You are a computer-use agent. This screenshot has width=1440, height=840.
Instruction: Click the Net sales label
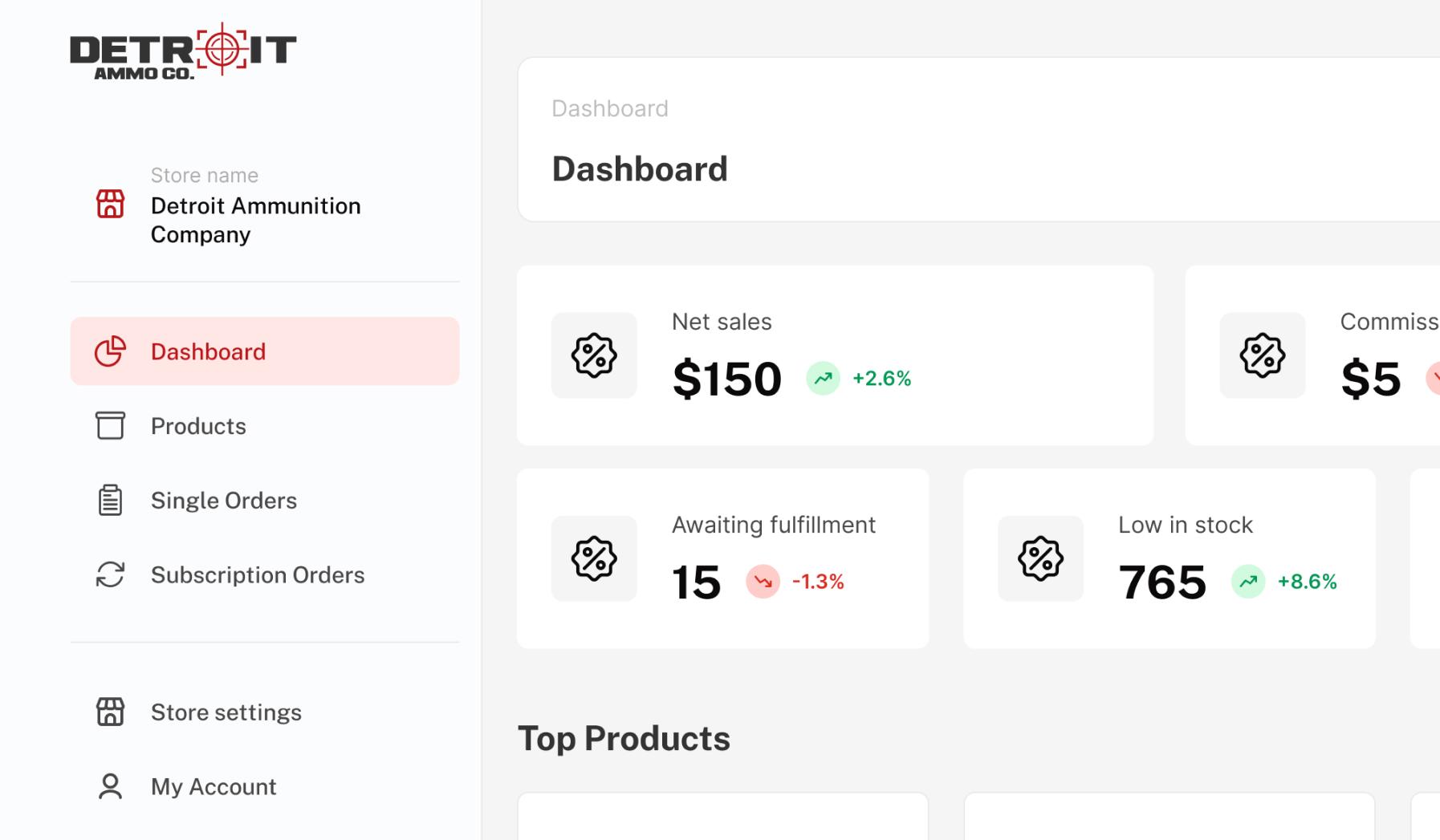tap(722, 322)
